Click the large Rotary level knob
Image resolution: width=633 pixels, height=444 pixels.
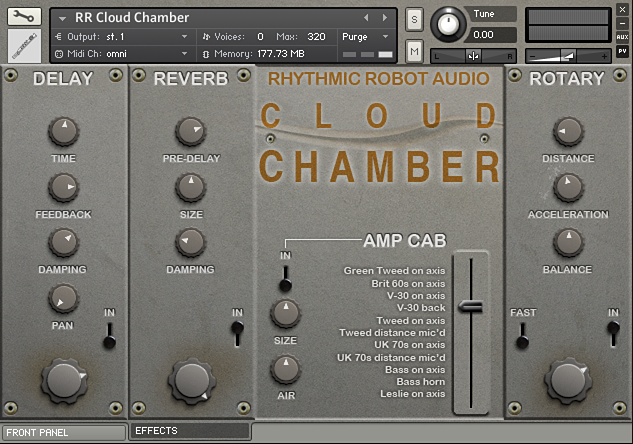coord(568,380)
